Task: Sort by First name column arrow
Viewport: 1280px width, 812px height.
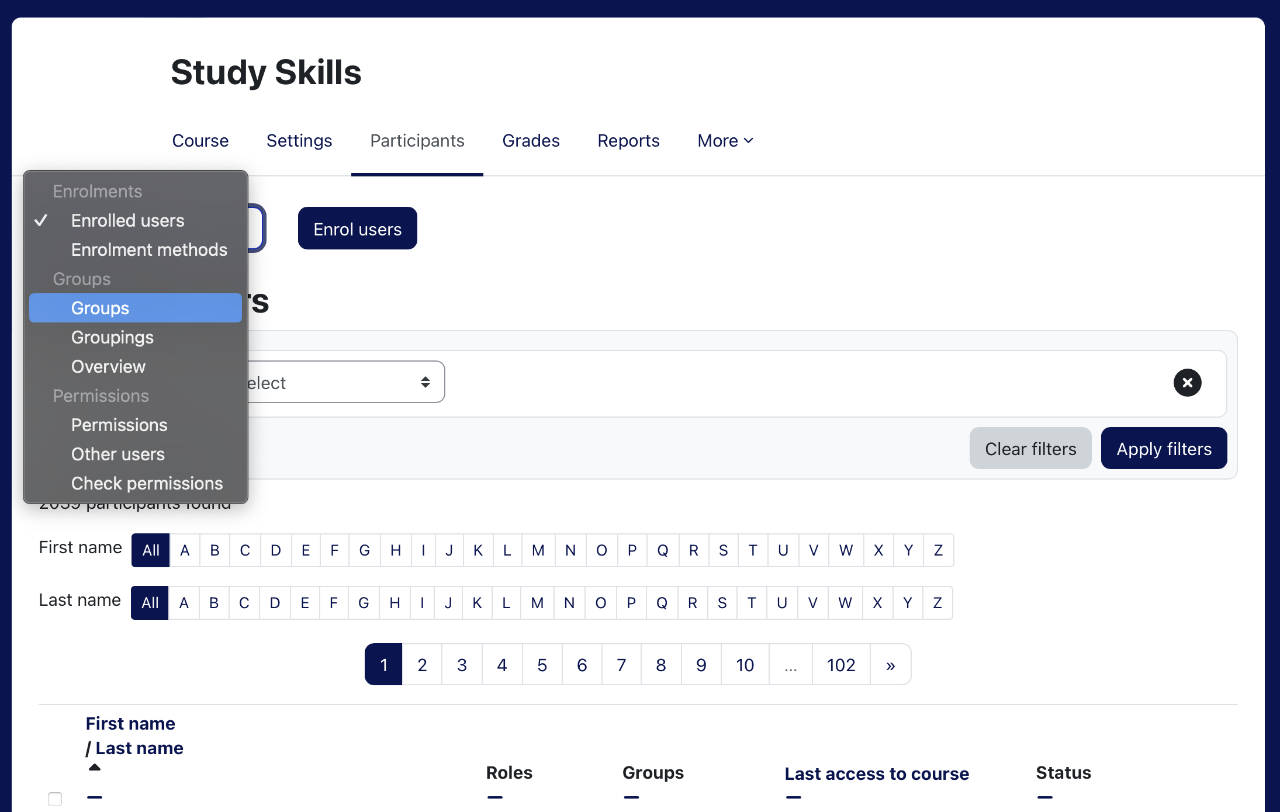Action: [x=95, y=768]
